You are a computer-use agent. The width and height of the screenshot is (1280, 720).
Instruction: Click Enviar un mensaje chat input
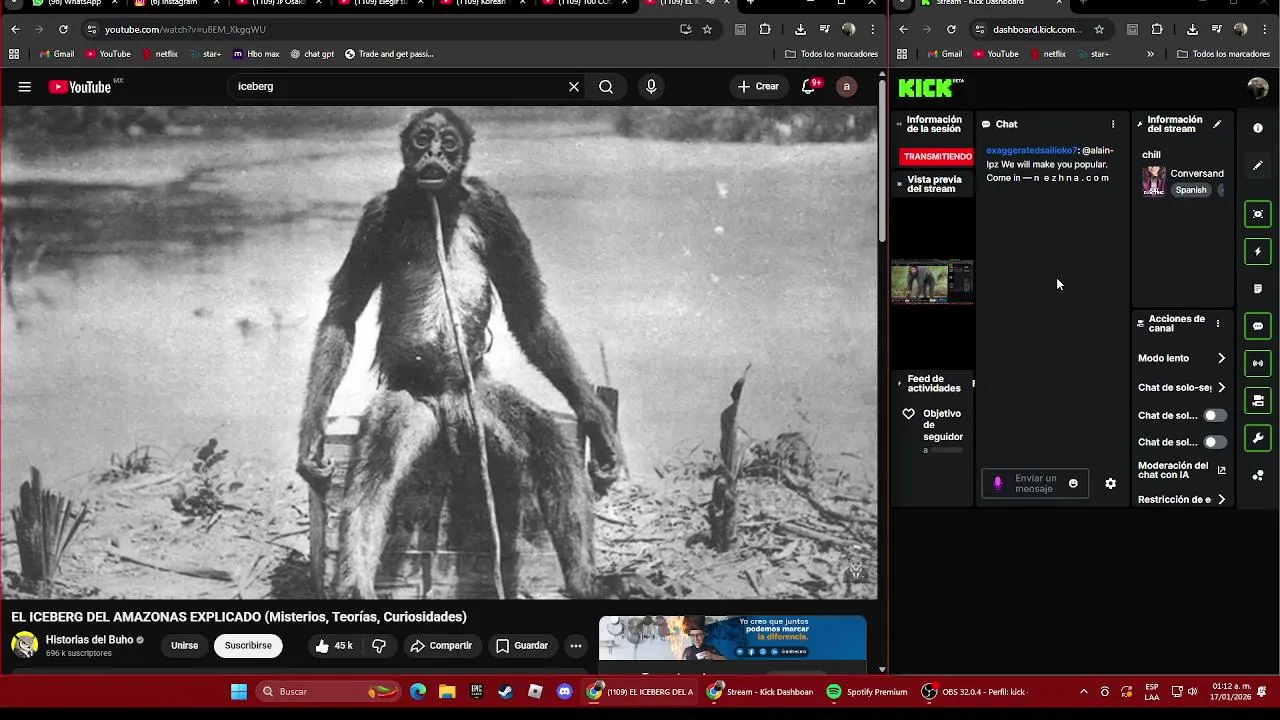1036,484
